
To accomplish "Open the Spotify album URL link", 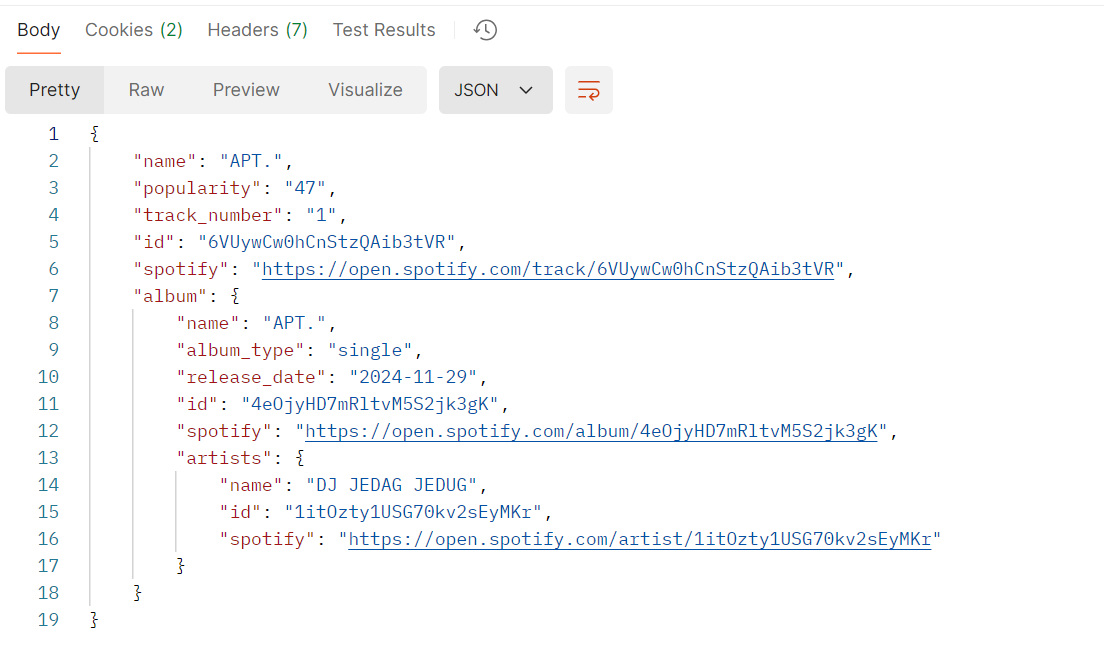I will point(591,431).
